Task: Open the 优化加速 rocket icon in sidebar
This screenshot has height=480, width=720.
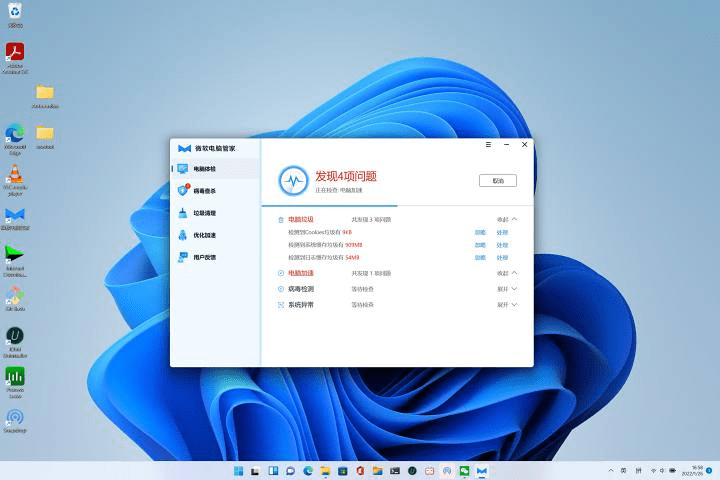Action: coord(183,235)
